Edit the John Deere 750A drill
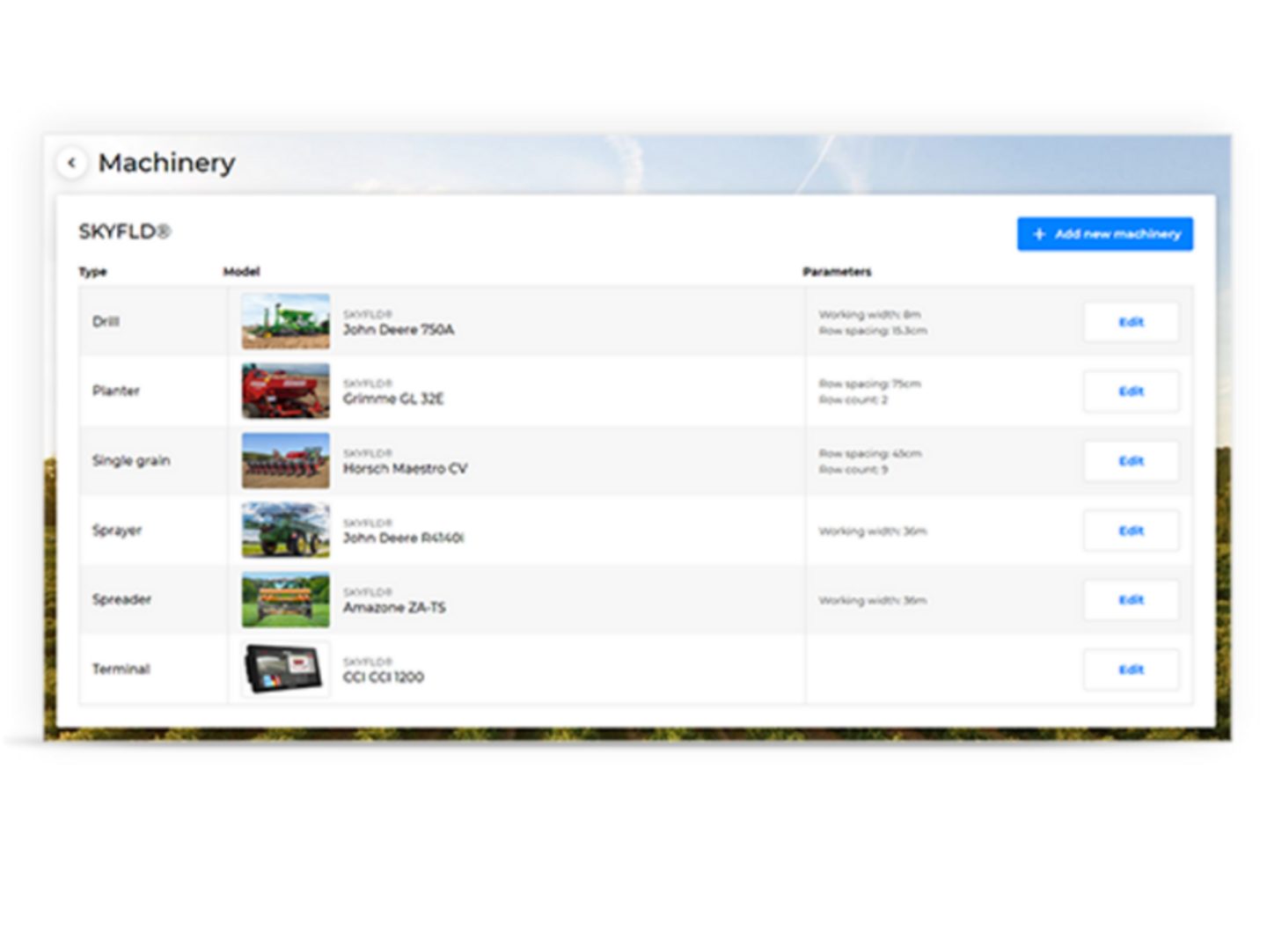Screen dimensions: 1267x952 (1131, 322)
